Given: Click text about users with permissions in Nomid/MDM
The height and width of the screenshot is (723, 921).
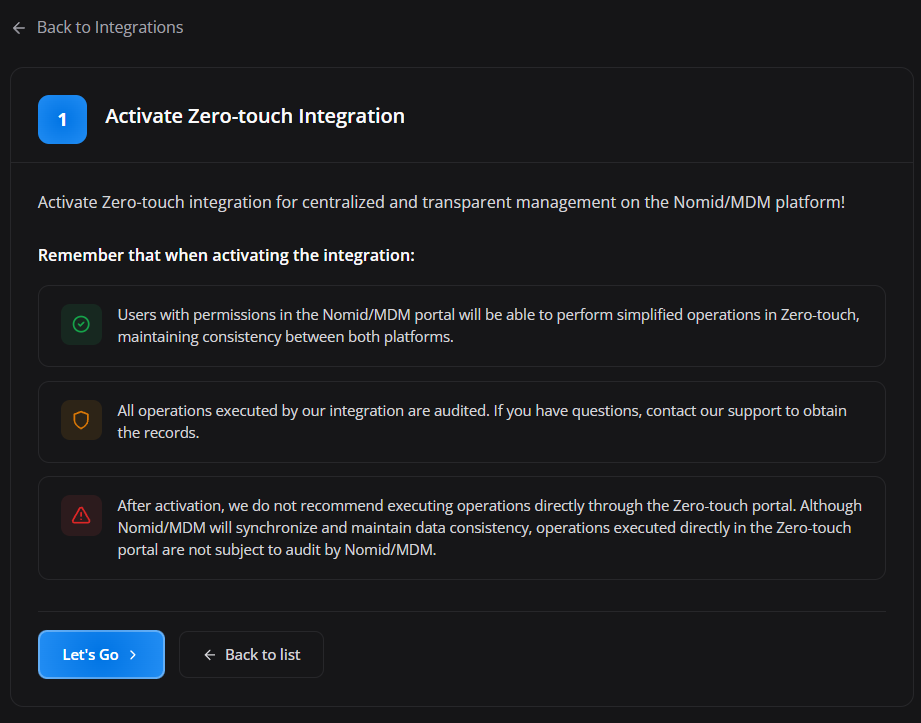Looking at the screenshot, I should coord(488,325).
